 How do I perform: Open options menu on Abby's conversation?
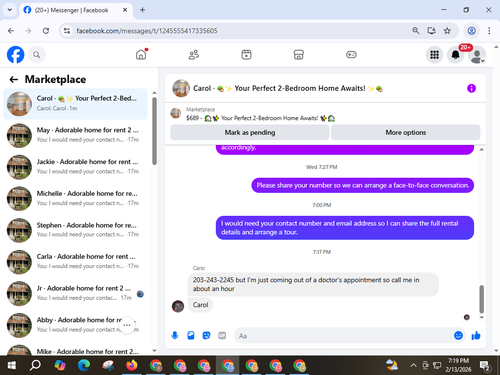click(x=127, y=325)
